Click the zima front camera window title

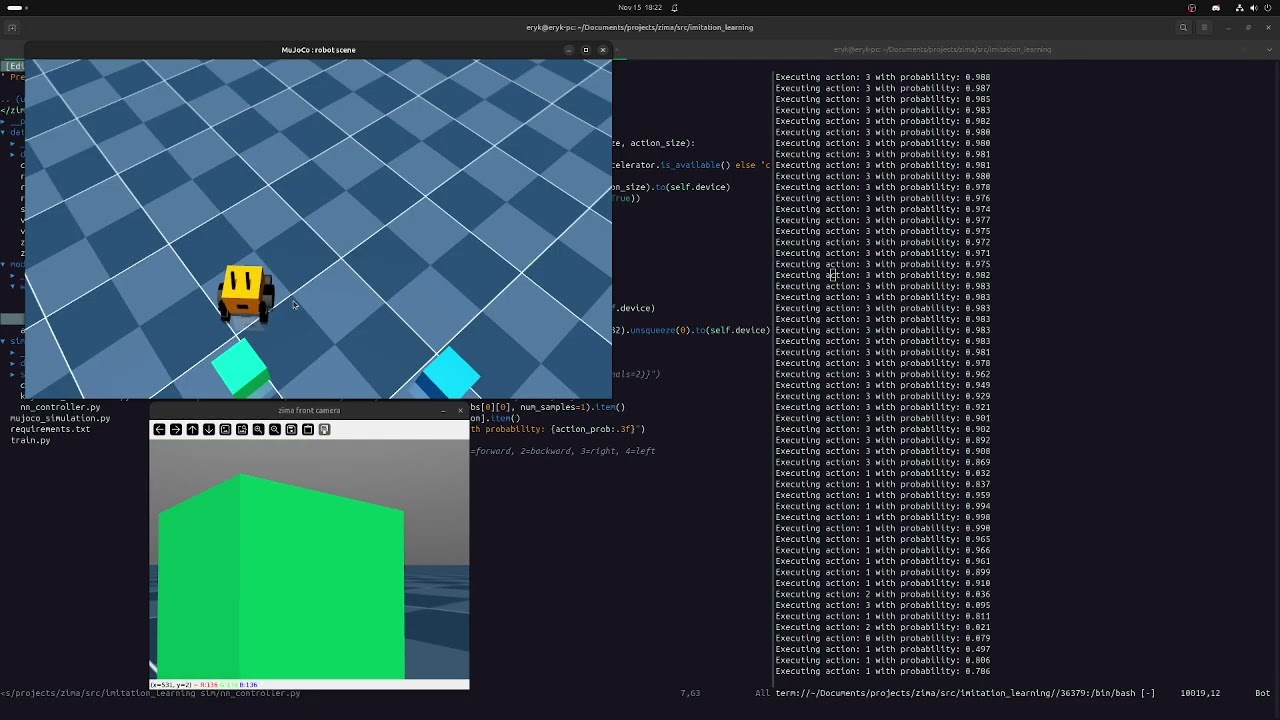coord(309,410)
